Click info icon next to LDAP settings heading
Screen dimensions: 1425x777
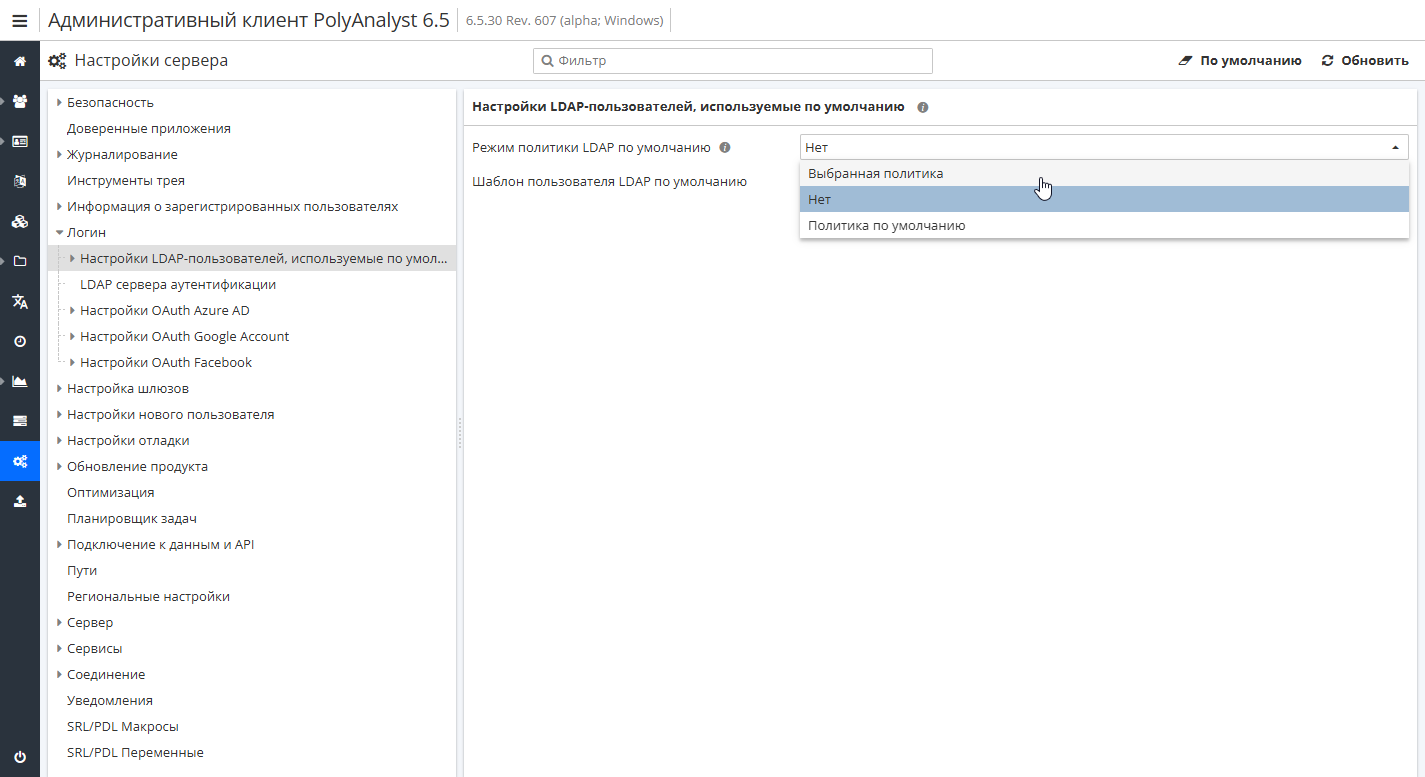tap(922, 107)
